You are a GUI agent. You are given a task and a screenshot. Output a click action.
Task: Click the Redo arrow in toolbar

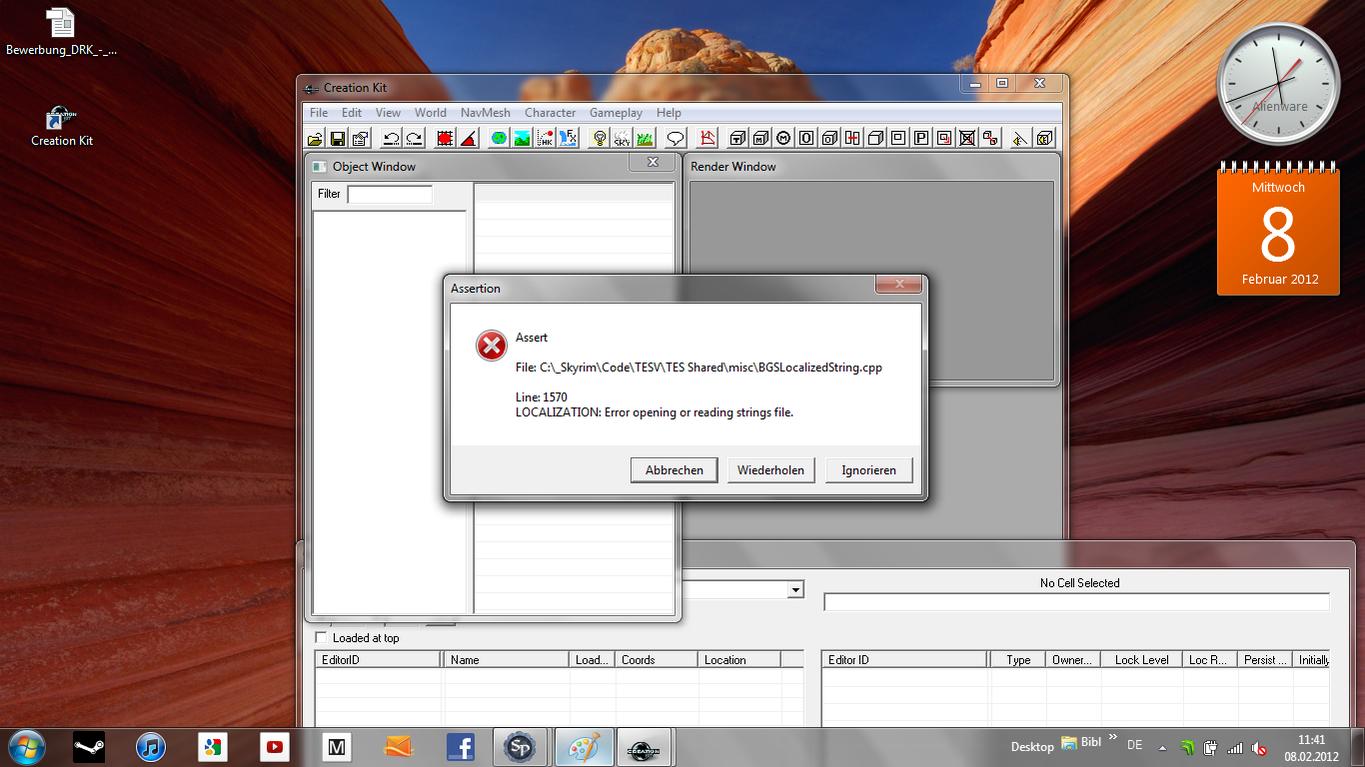point(413,138)
